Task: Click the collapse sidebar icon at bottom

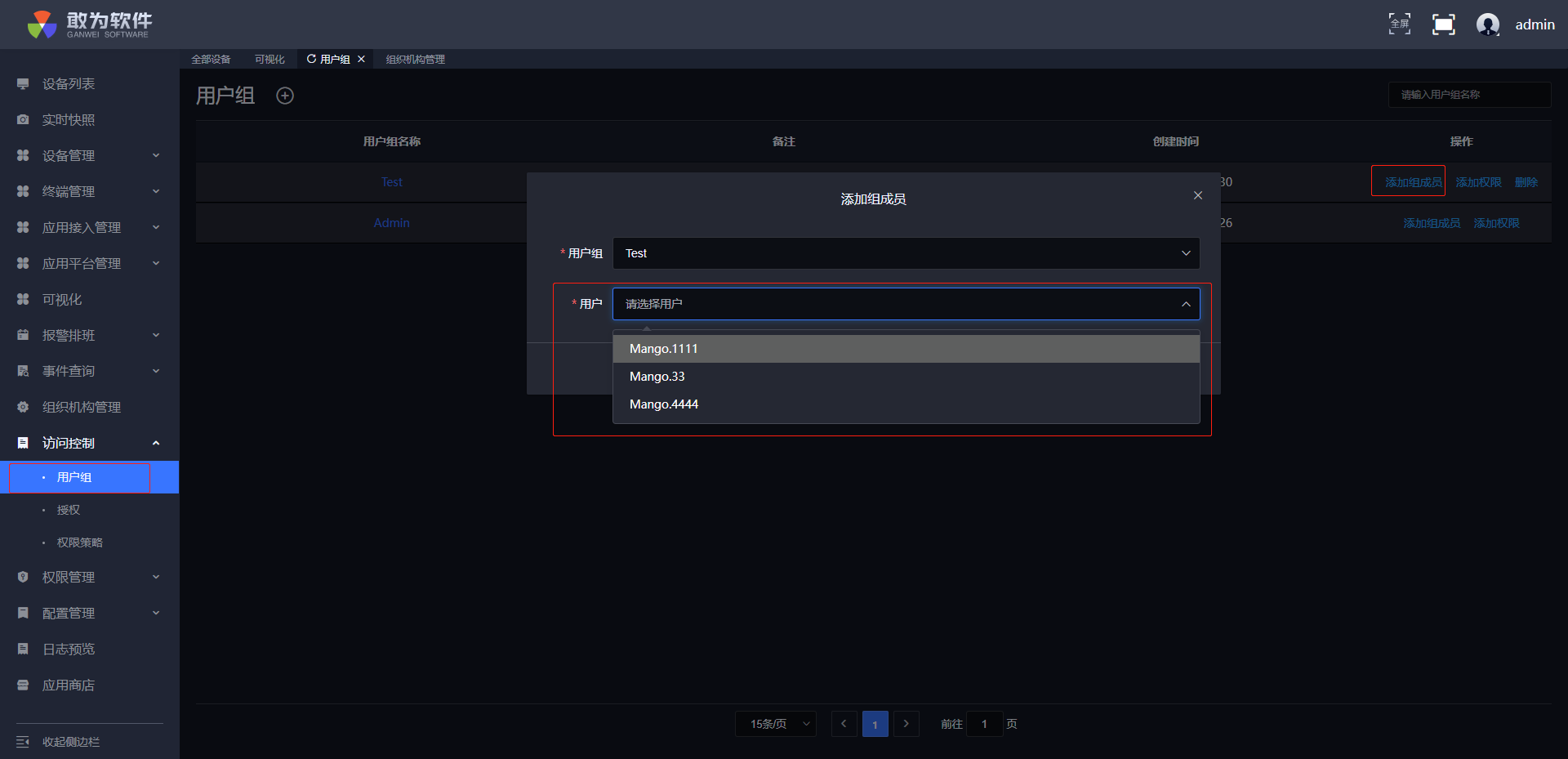Action: (23, 742)
